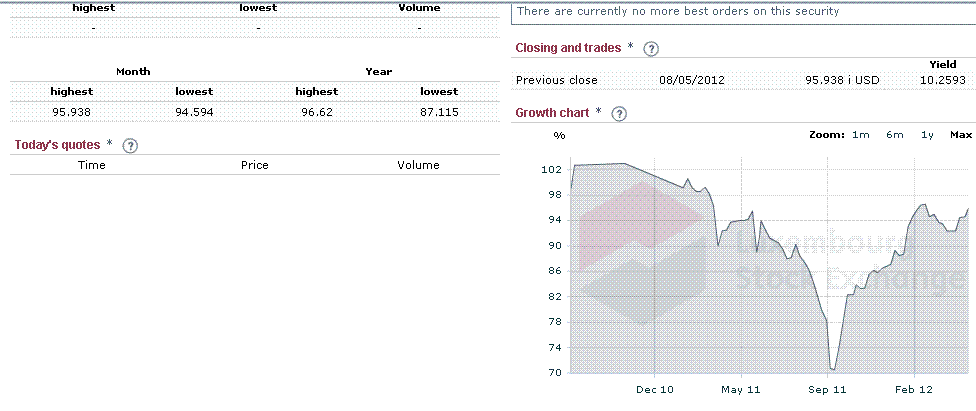Screen dimensions: 976x411
Task: Click the Price column header
Action: click(x=255, y=165)
